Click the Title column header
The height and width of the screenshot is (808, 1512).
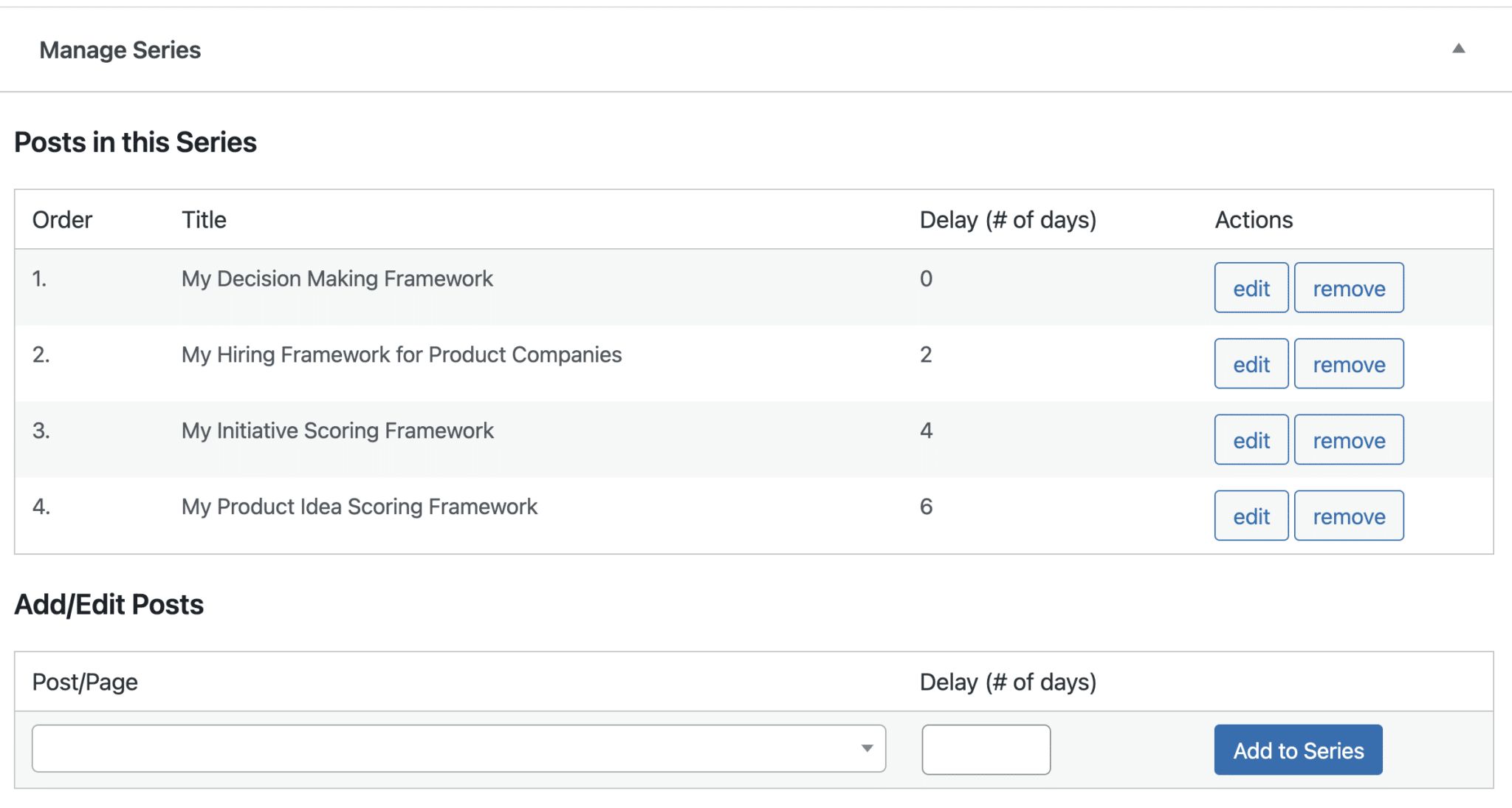[204, 219]
